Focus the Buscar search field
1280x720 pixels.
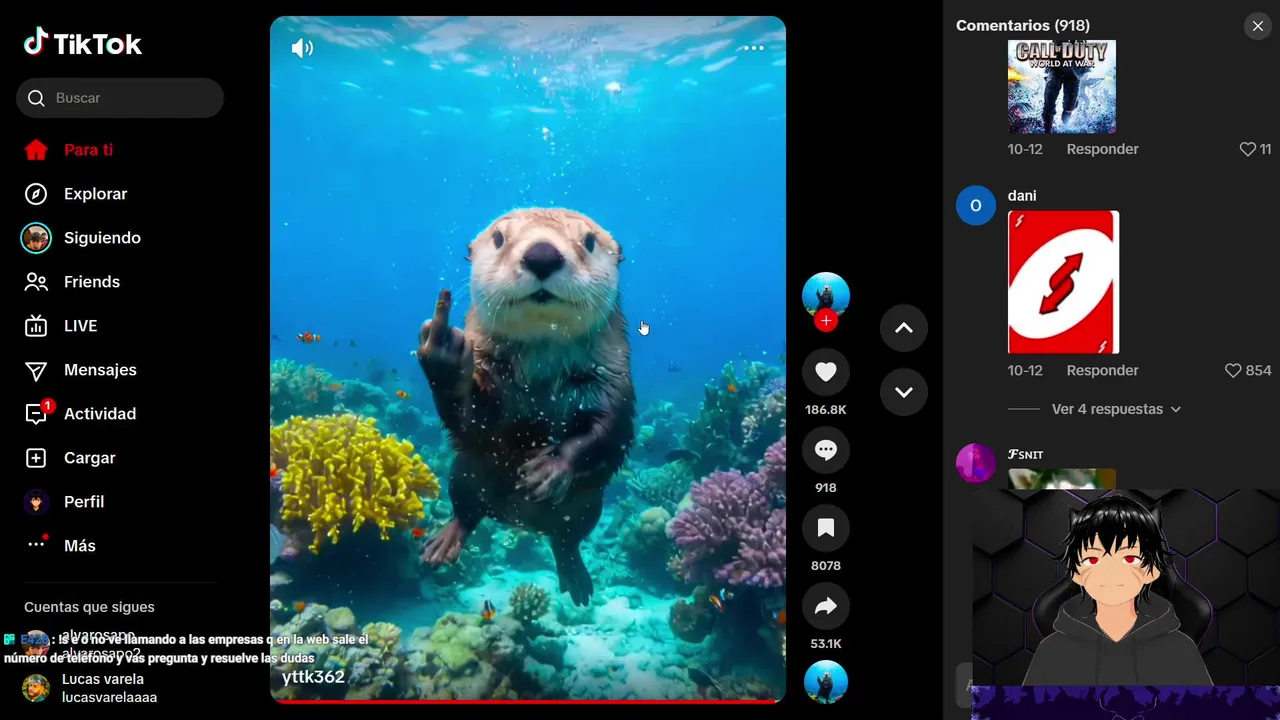[x=120, y=98]
